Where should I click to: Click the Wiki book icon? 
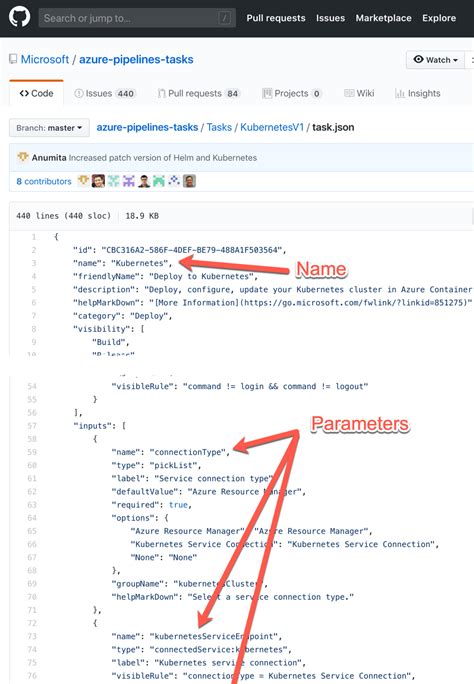349,93
